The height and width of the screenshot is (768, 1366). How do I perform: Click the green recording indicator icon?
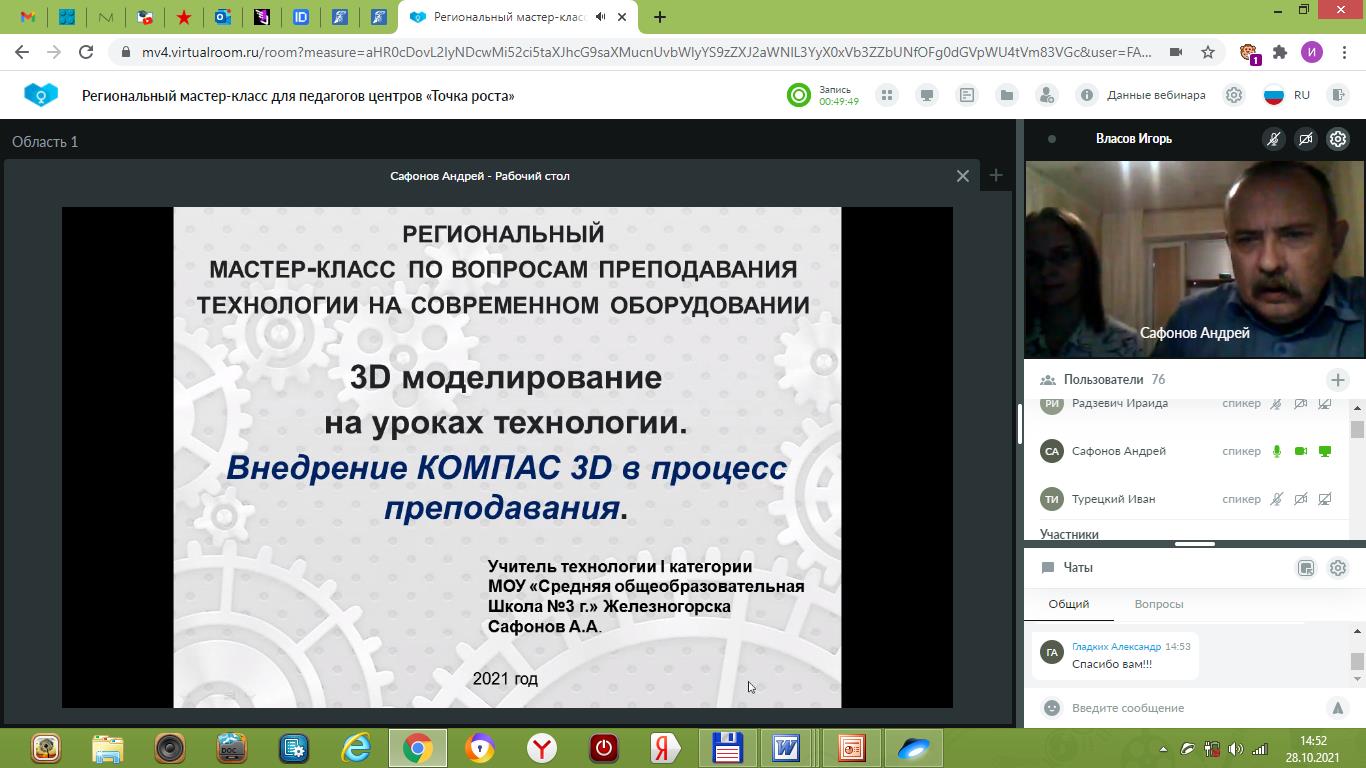tap(798, 95)
